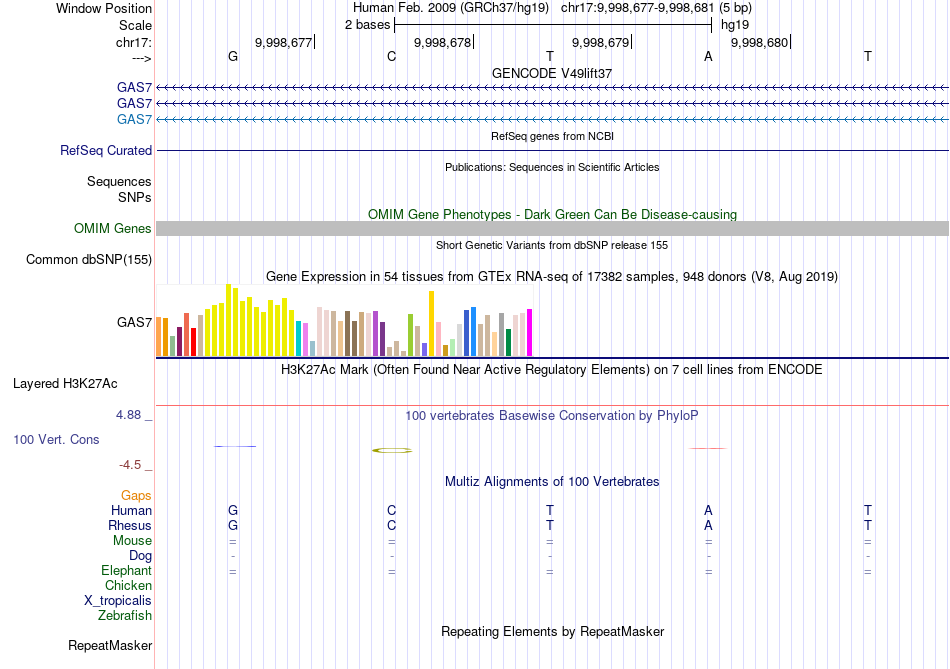Click the 100 Vert. Cons track label
The image size is (950, 669).
coord(56,440)
